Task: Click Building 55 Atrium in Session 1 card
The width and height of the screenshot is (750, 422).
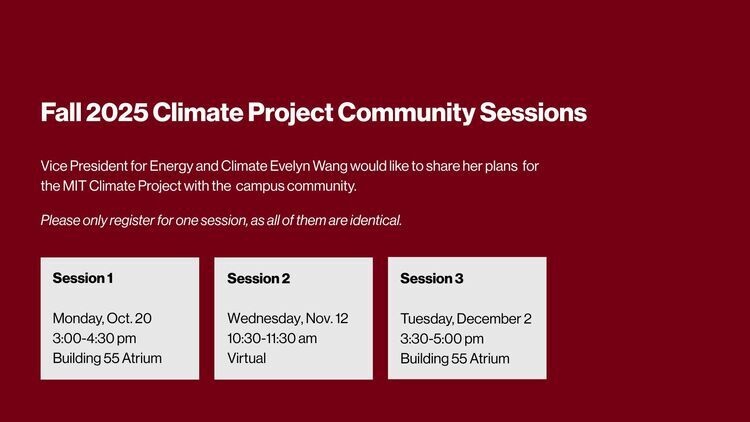Action: click(107, 358)
